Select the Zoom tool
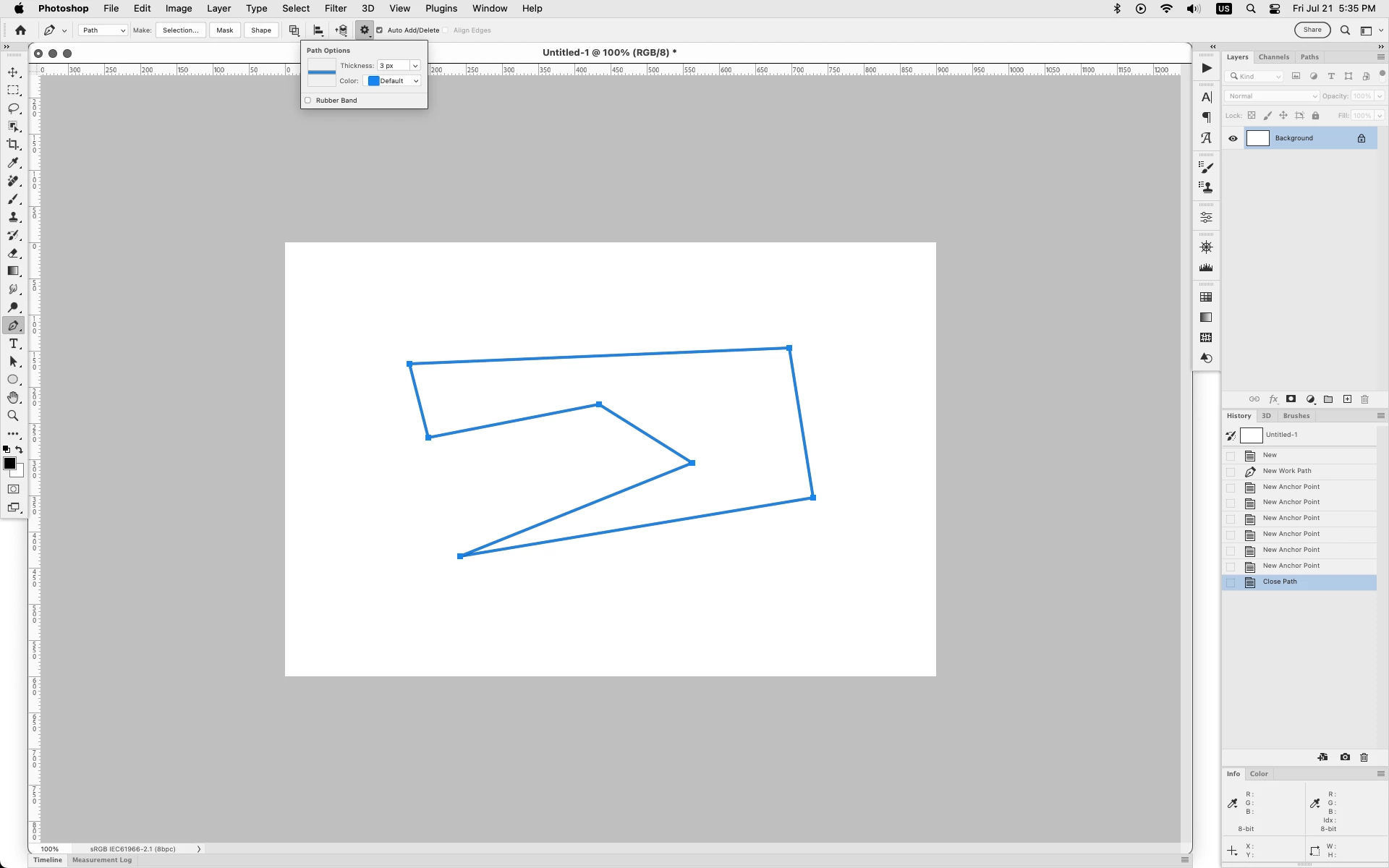This screenshot has height=868, width=1389. (x=13, y=416)
